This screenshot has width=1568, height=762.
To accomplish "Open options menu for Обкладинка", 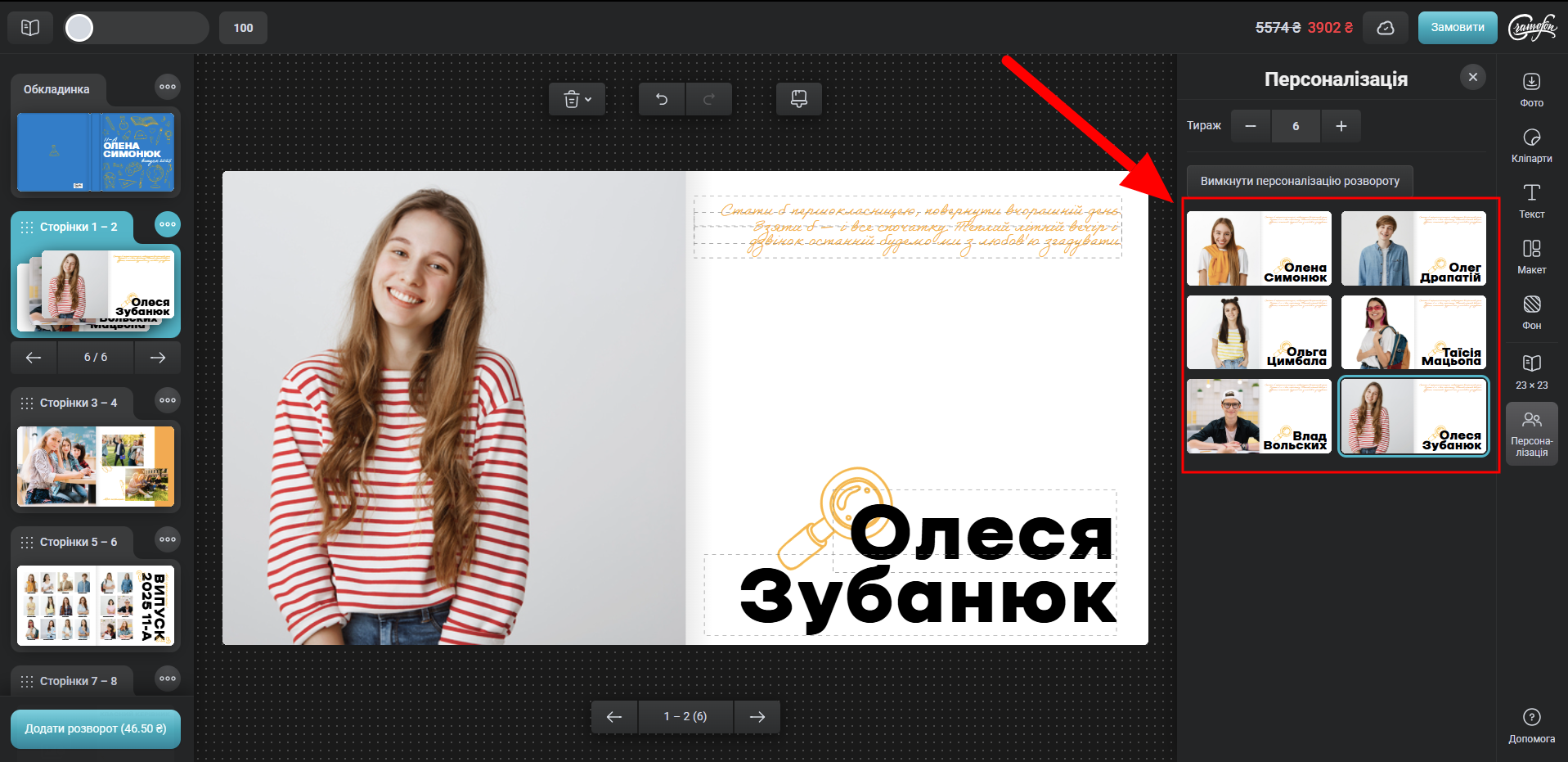I will coord(168,87).
